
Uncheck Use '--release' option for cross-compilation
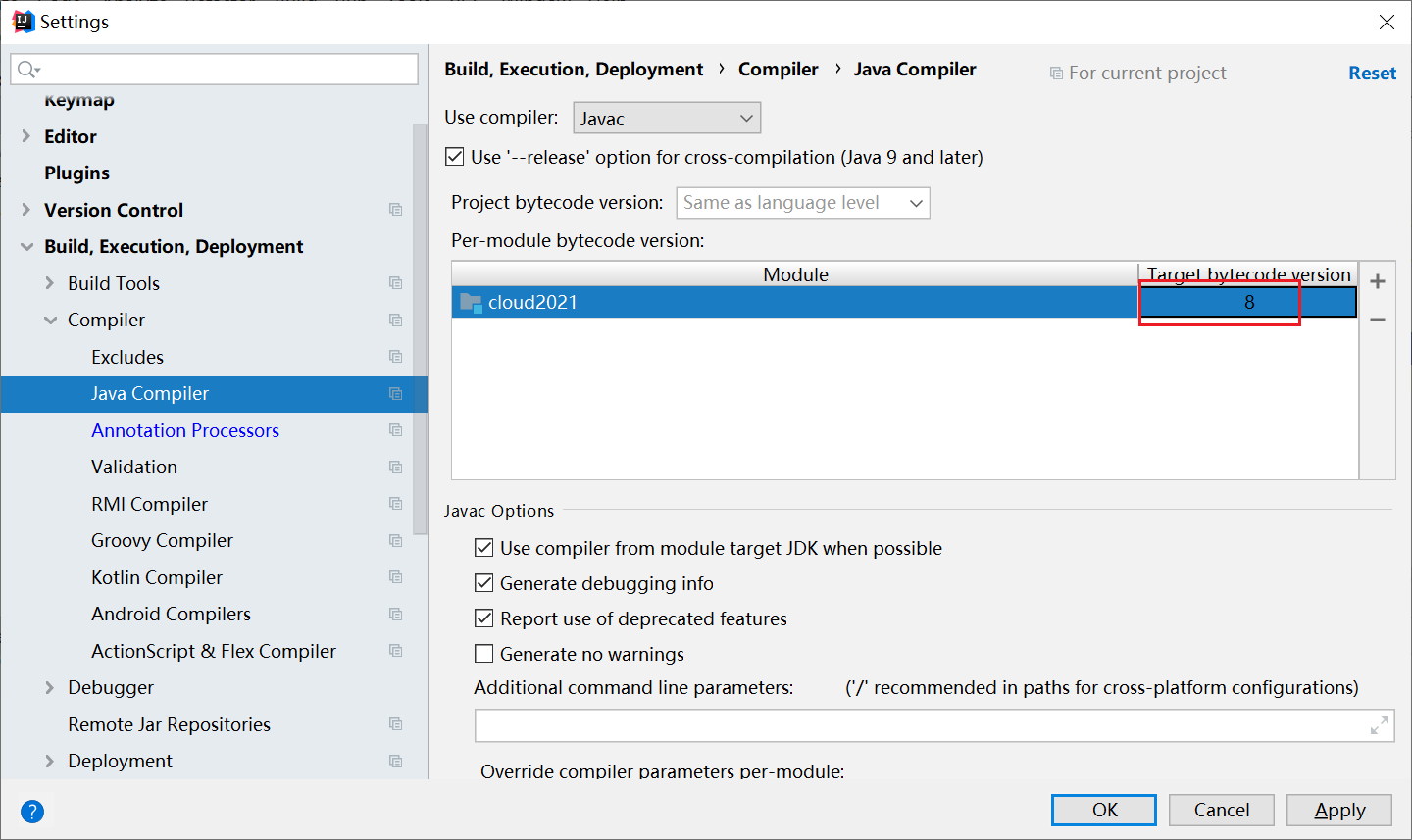[455, 156]
